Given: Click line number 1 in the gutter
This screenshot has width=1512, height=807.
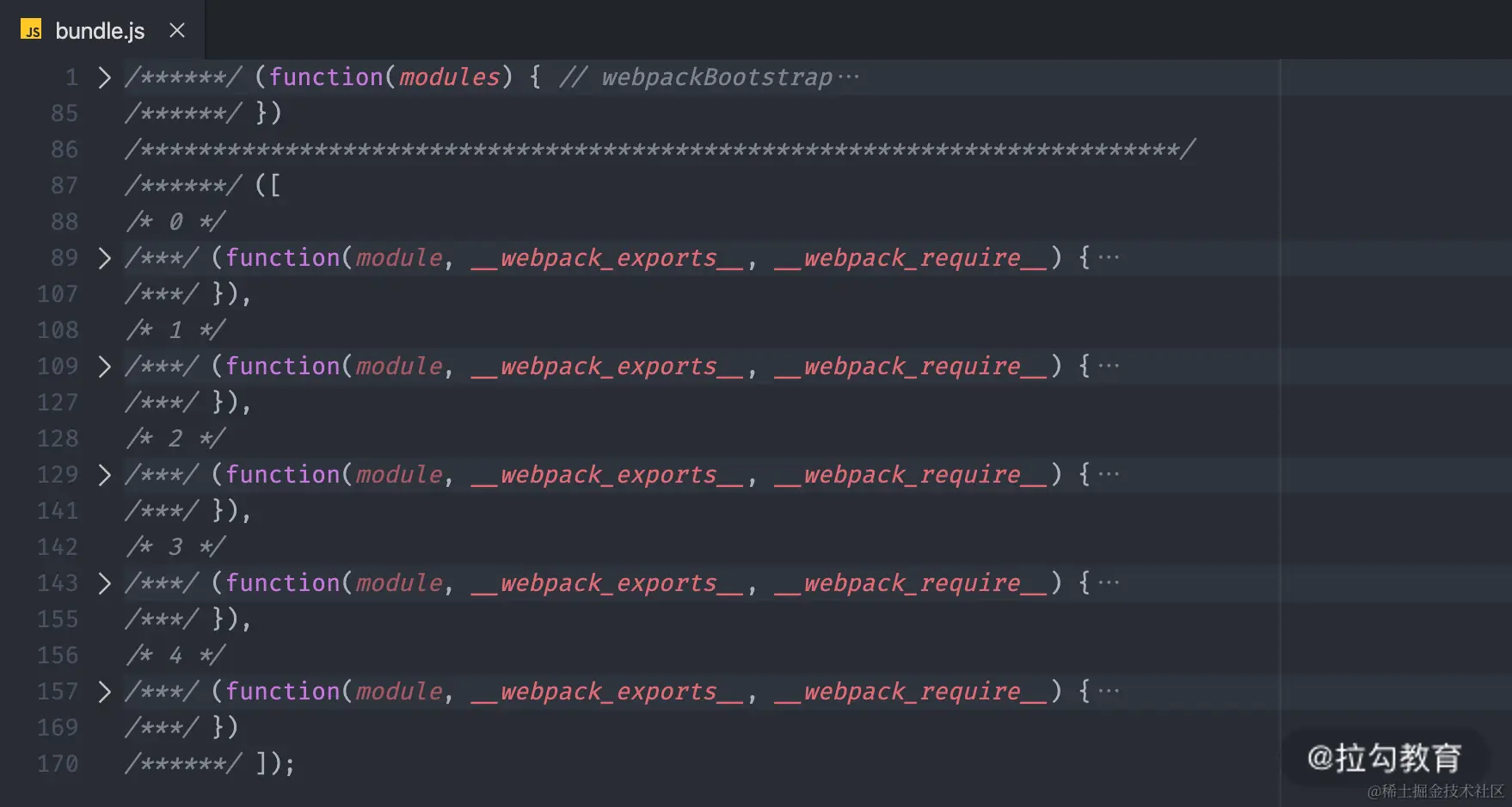Looking at the screenshot, I should (71, 77).
